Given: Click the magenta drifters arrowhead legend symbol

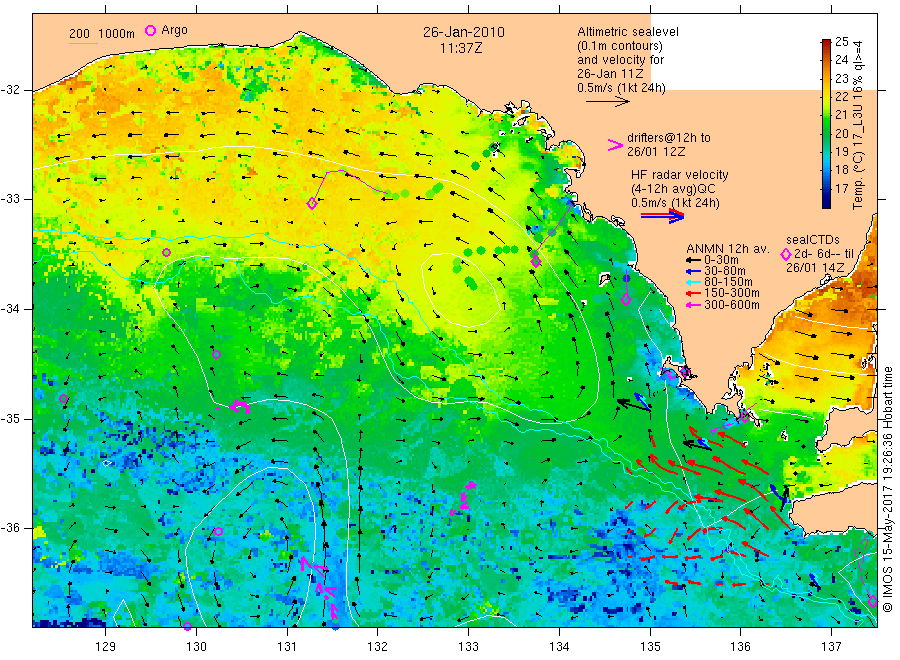Looking at the screenshot, I should click(615, 145).
